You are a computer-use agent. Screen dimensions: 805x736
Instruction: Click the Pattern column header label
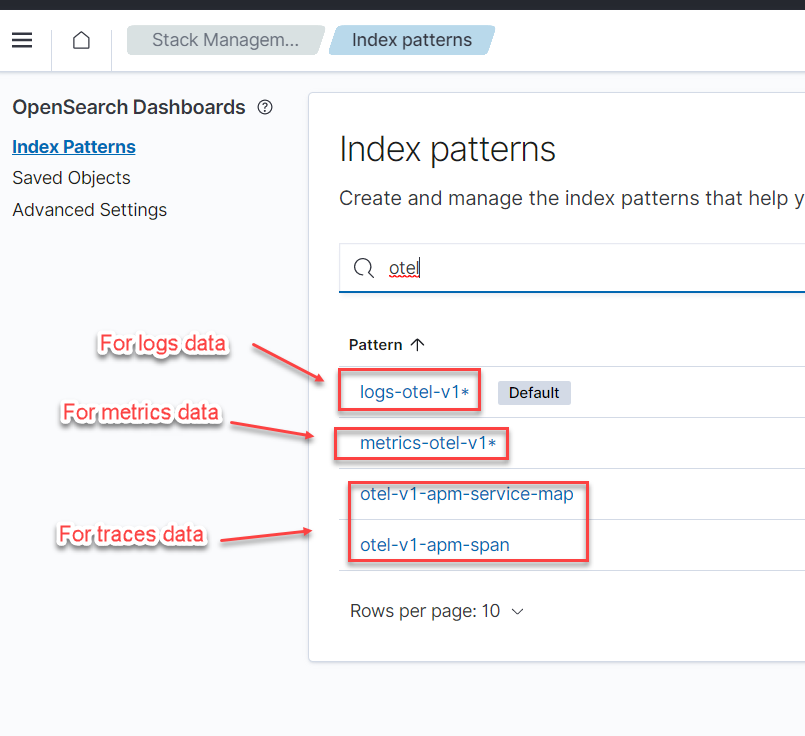[375, 344]
